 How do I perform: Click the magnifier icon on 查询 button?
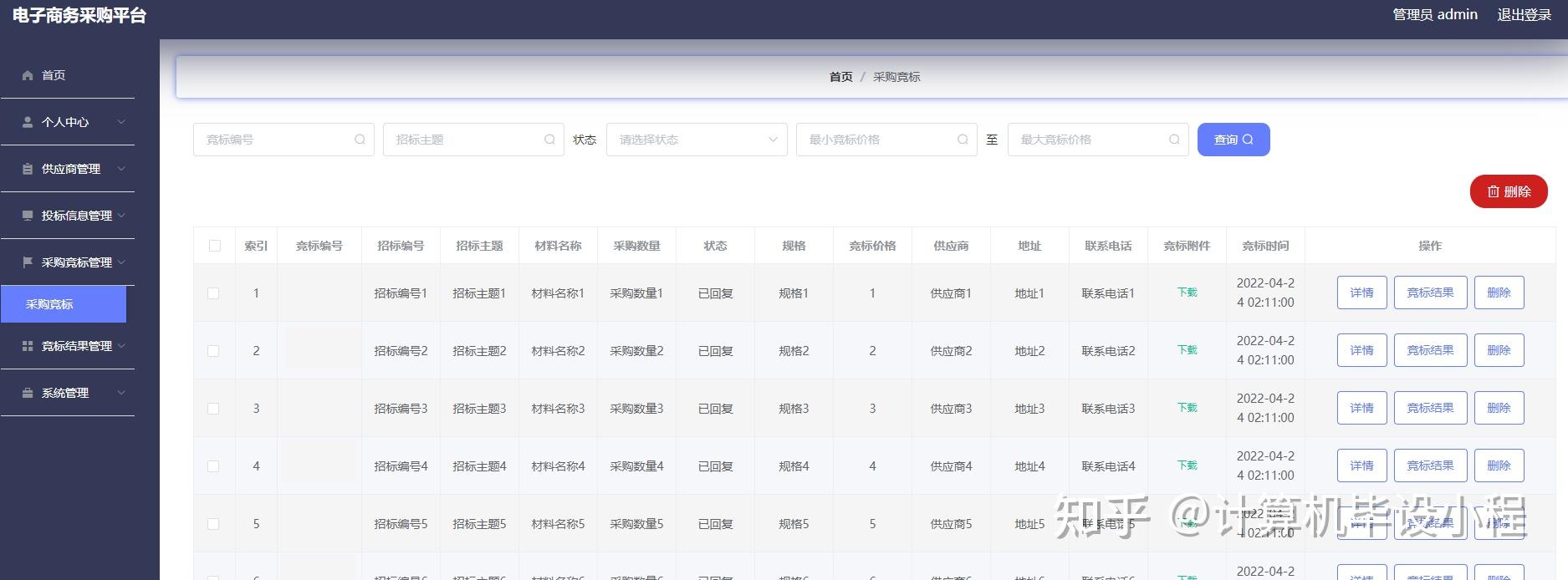pos(1248,140)
